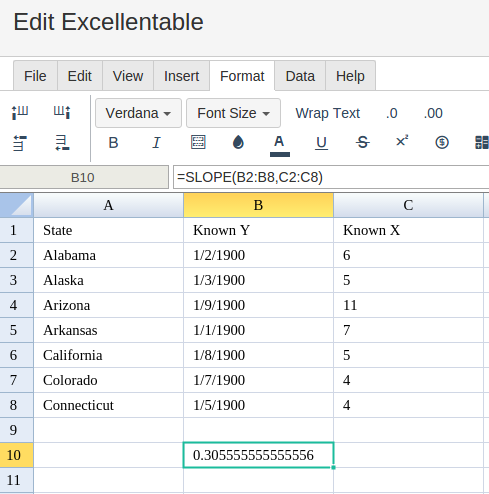Viewport: 489px width, 494px height.
Task: Toggle italic formatting
Action: pos(156,143)
